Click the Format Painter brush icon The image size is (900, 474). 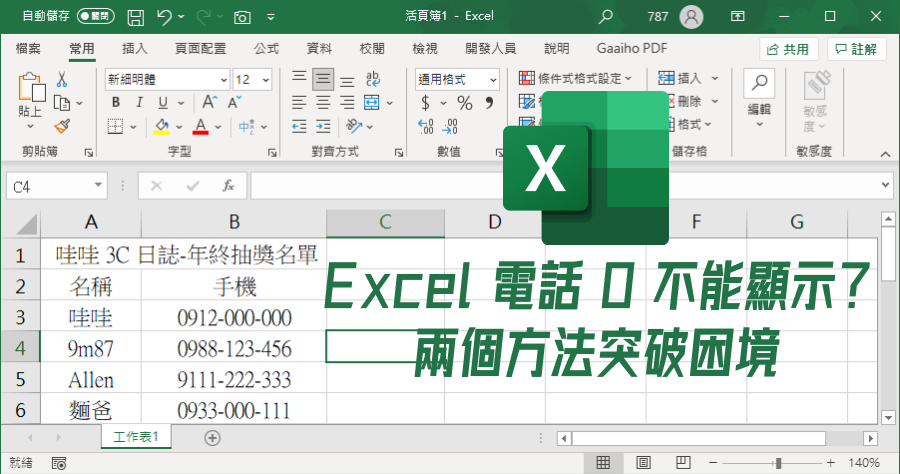pos(62,126)
